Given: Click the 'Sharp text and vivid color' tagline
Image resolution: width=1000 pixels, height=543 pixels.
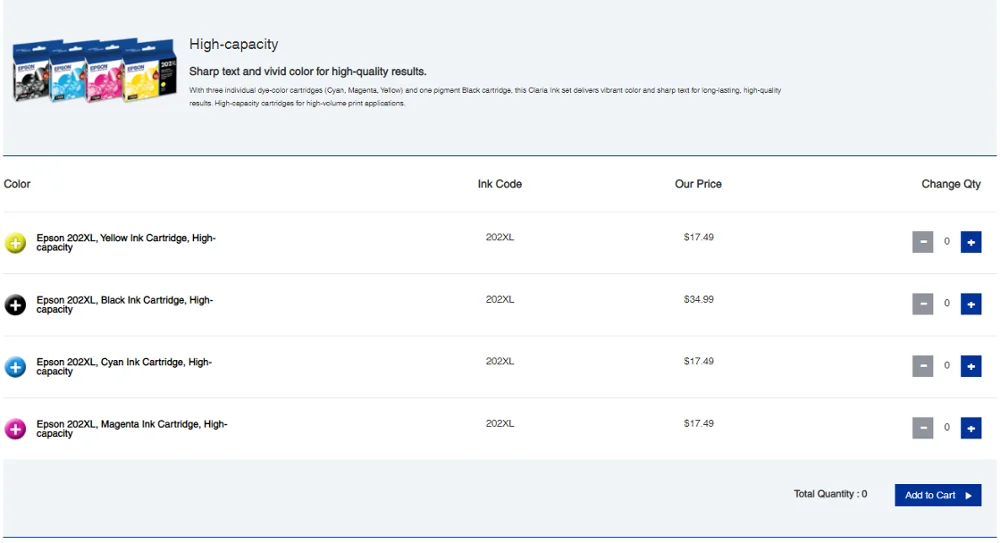Looking at the screenshot, I should coord(307,71).
